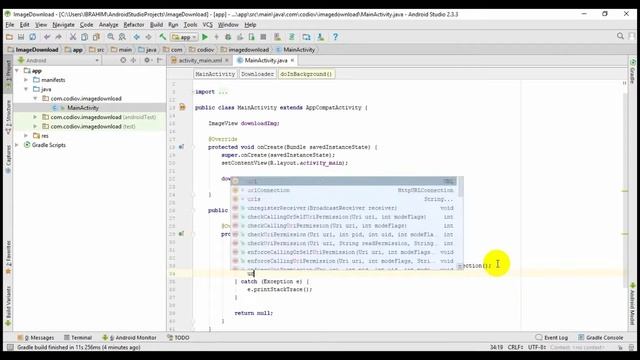Redo action via toolbar arrow

pyautogui.click(x=58, y=37)
